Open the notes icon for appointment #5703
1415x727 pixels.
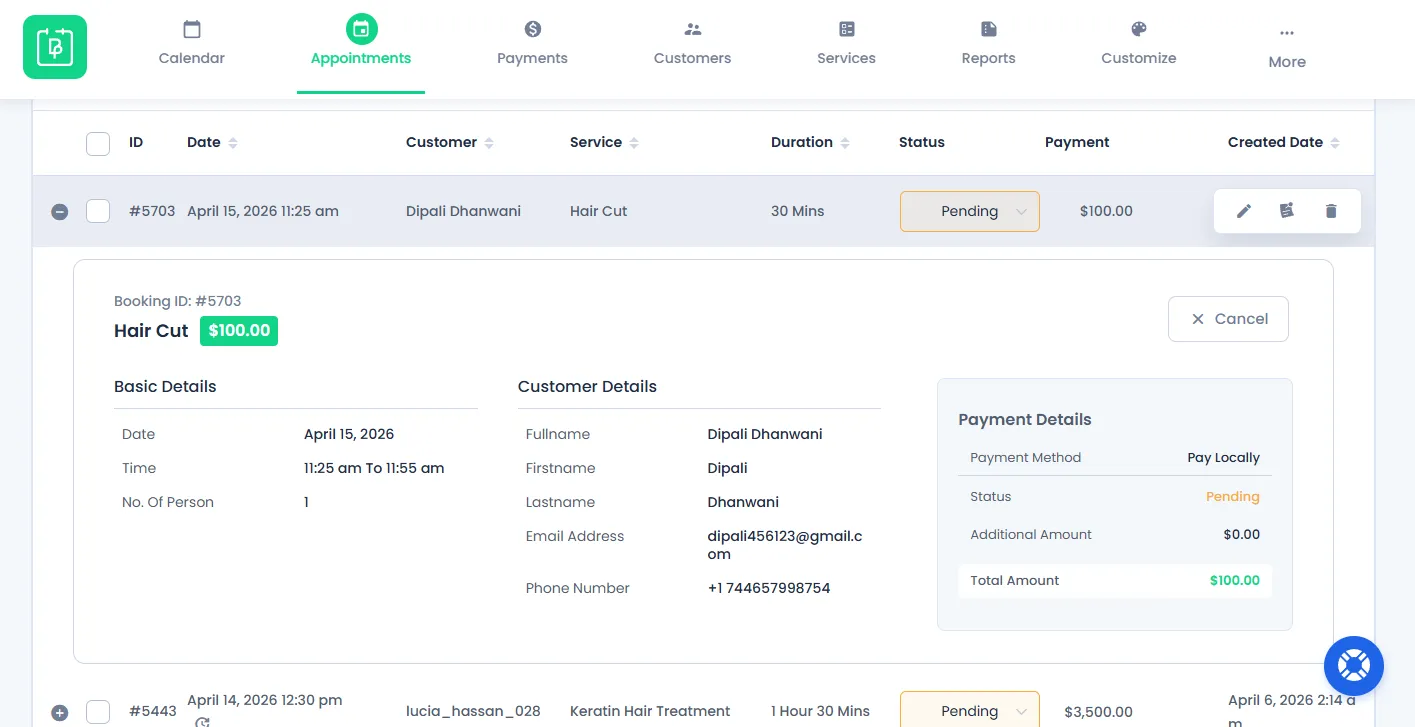click(1287, 211)
